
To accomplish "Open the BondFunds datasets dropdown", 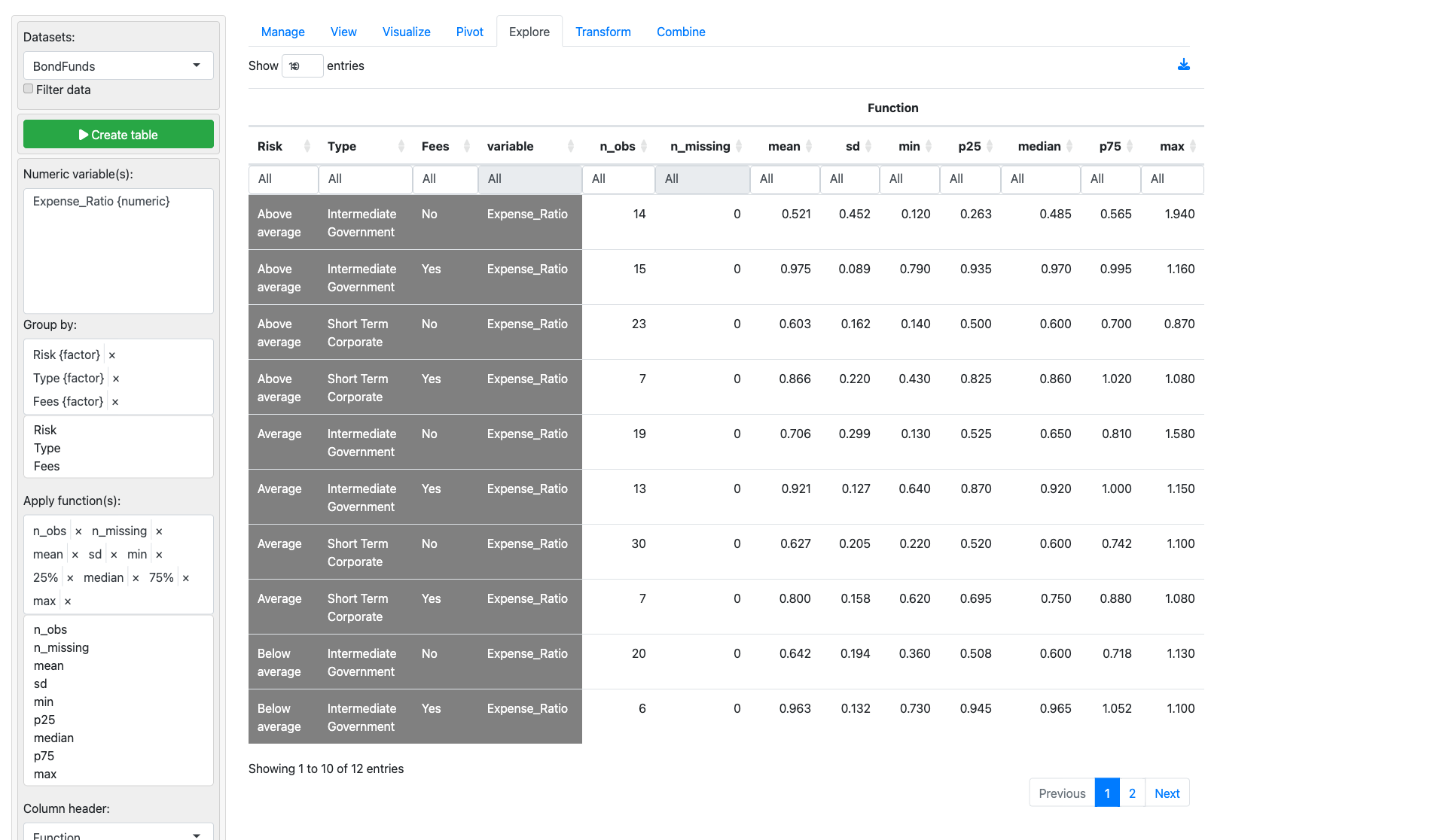I will point(118,66).
